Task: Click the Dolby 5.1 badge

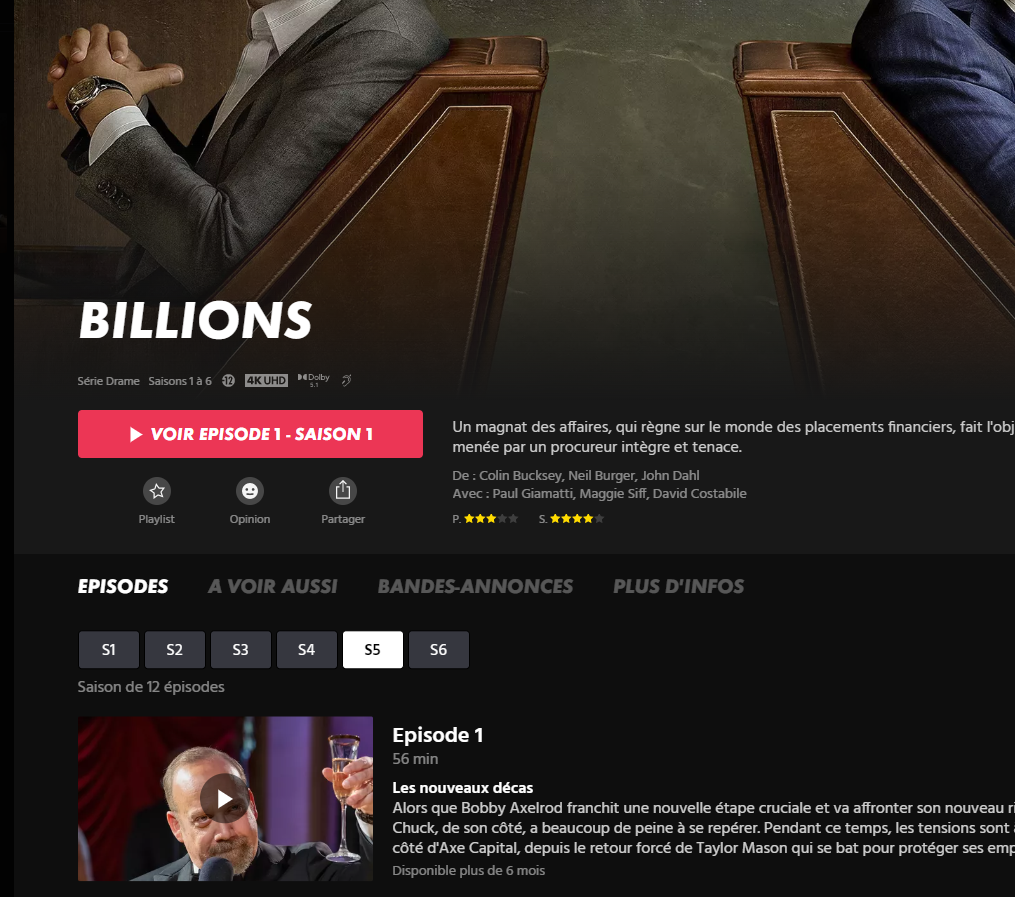Action: (314, 380)
